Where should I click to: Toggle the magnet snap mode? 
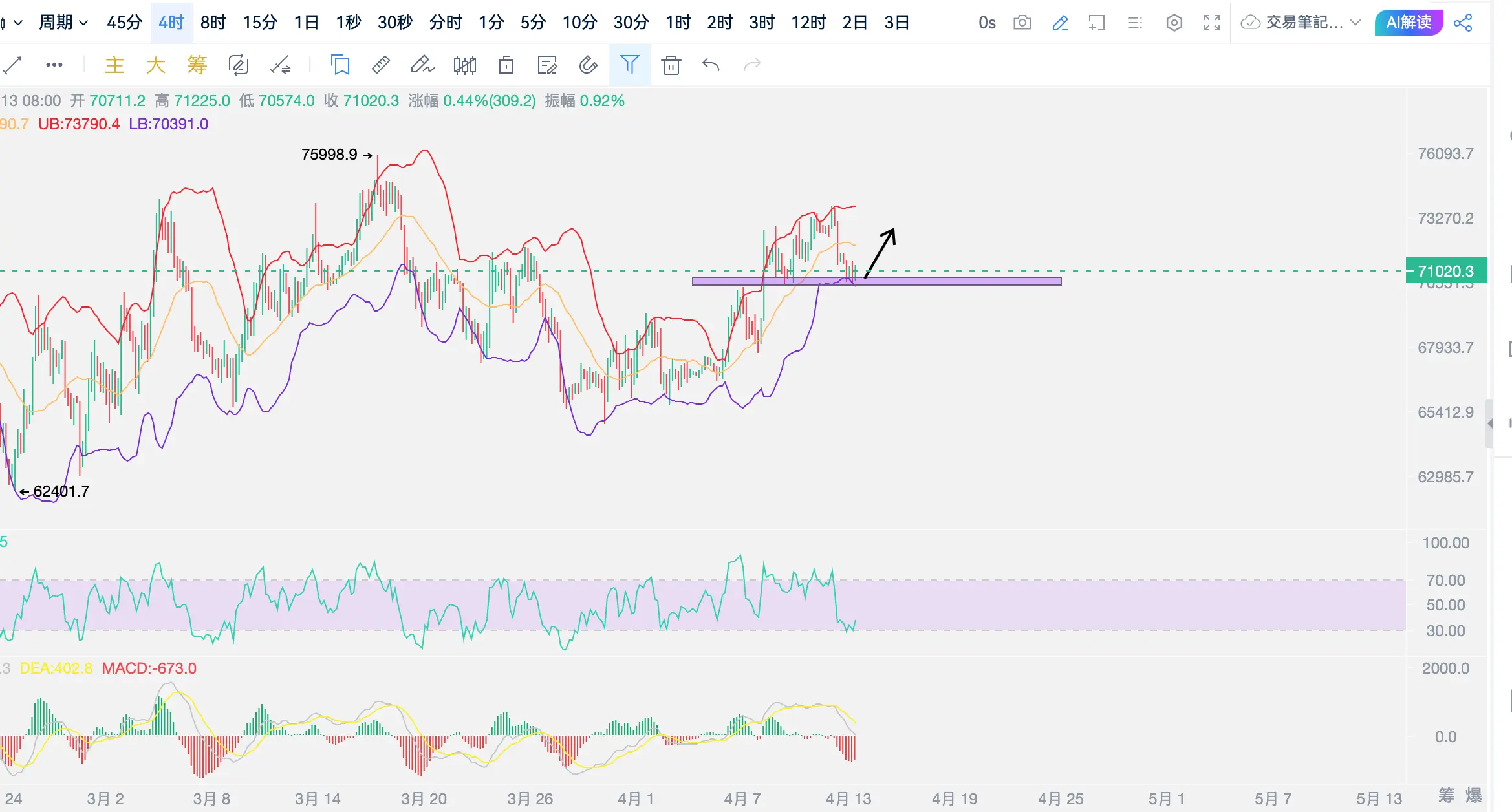(x=588, y=65)
